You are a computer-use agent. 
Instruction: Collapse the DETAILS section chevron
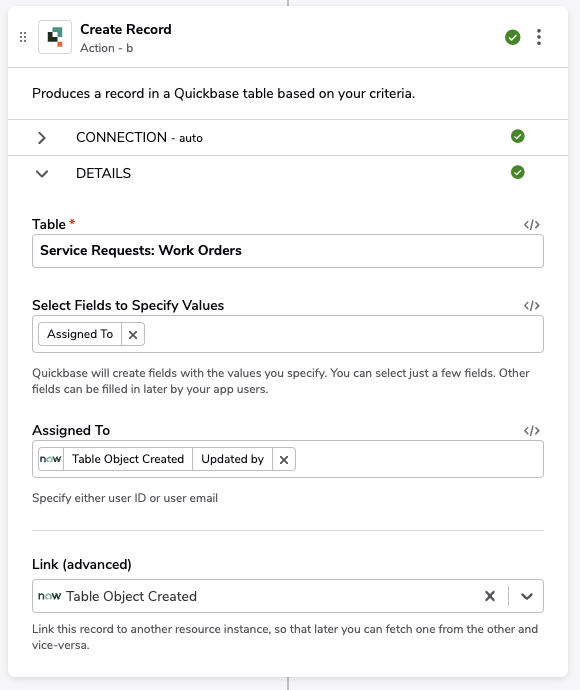click(x=42, y=174)
